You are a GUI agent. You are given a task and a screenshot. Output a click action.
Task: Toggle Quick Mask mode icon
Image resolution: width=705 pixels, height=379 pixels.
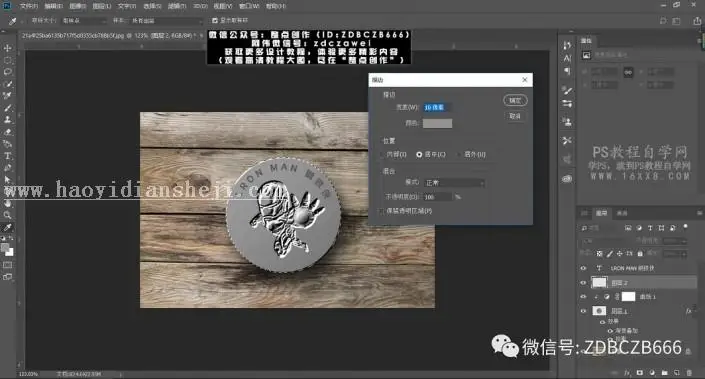click(x=8, y=265)
